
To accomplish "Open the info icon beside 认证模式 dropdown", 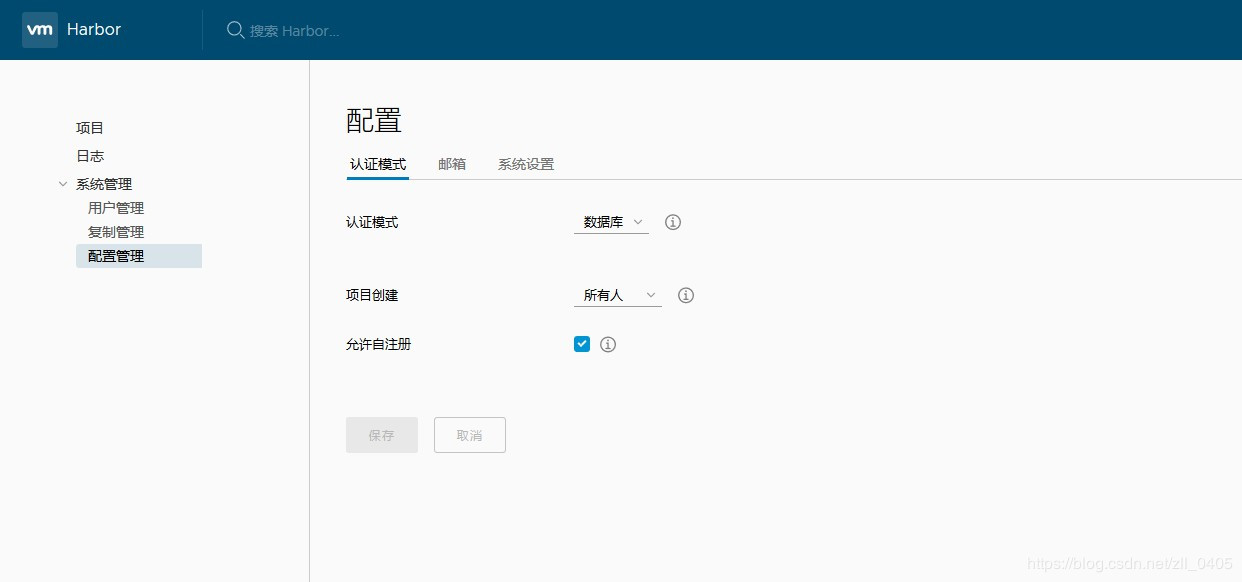I will point(672,222).
